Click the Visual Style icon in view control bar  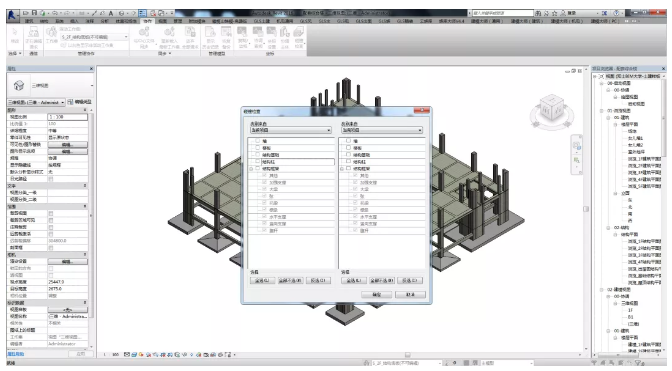pos(134,355)
